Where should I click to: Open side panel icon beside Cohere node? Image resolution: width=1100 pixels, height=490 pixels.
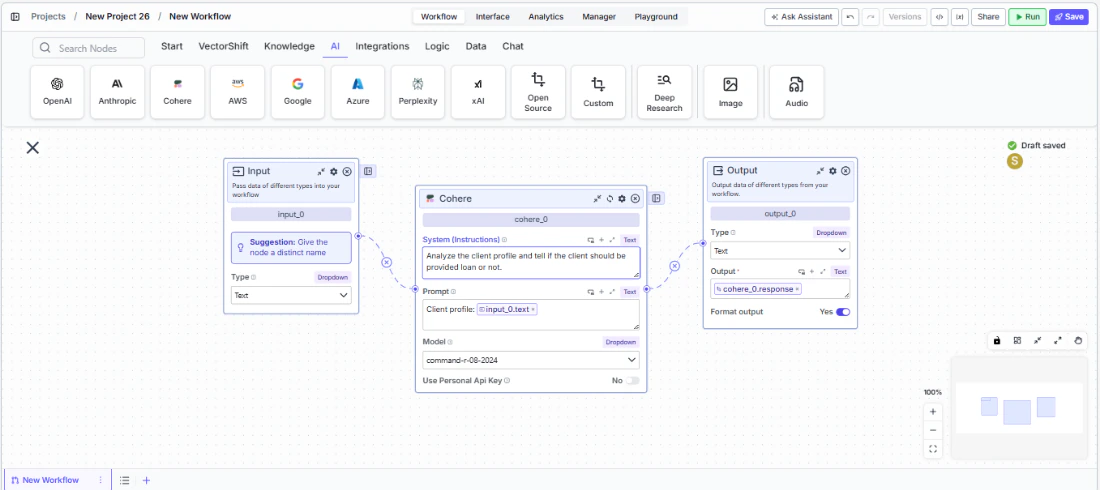point(657,199)
